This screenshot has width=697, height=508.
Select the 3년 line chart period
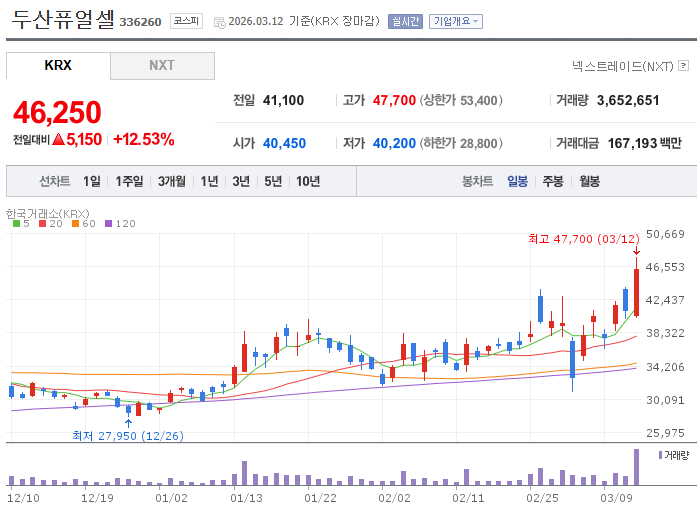tap(241, 181)
